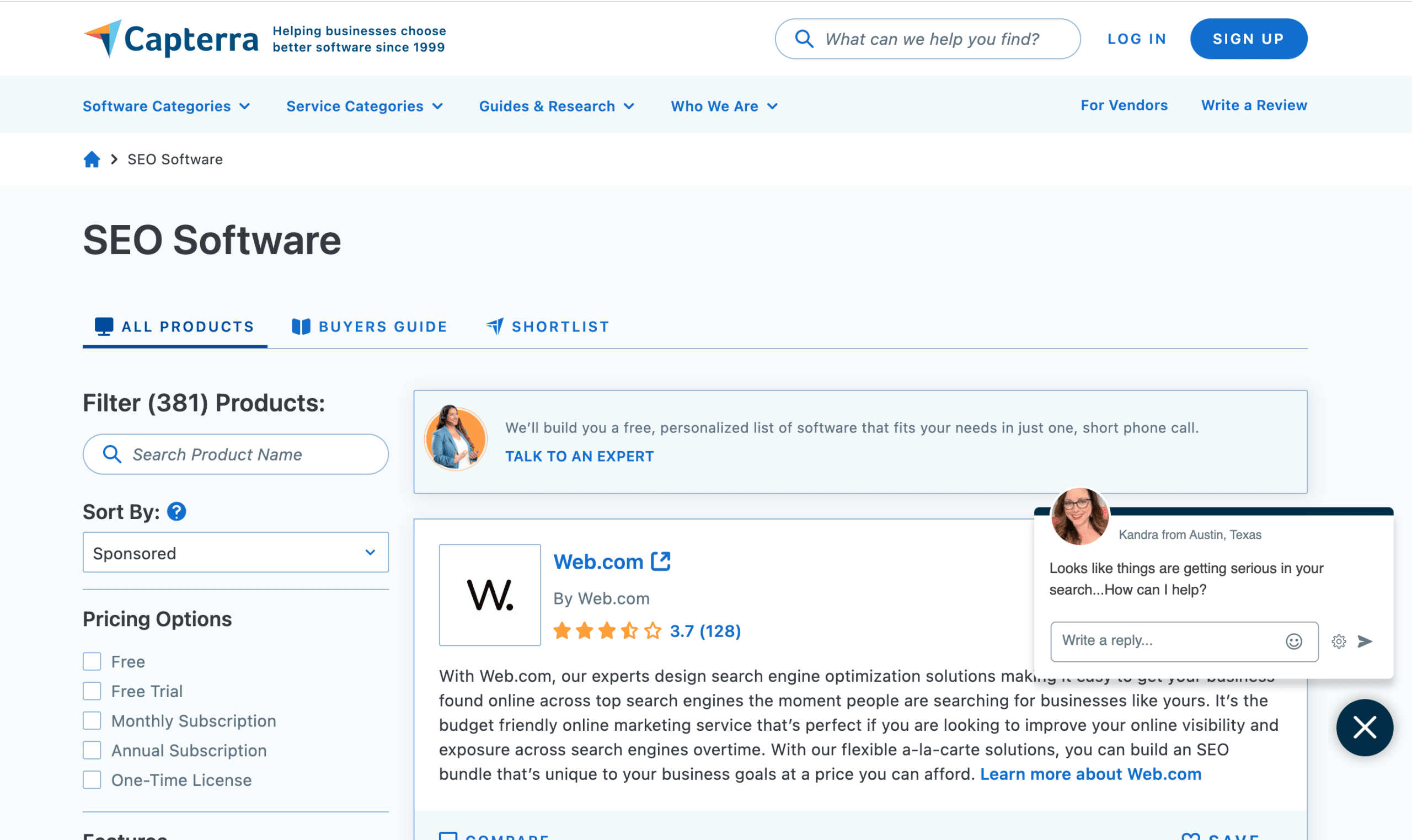Send the chat reply arrow icon
1412x840 pixels.
tap(1365, 641)
